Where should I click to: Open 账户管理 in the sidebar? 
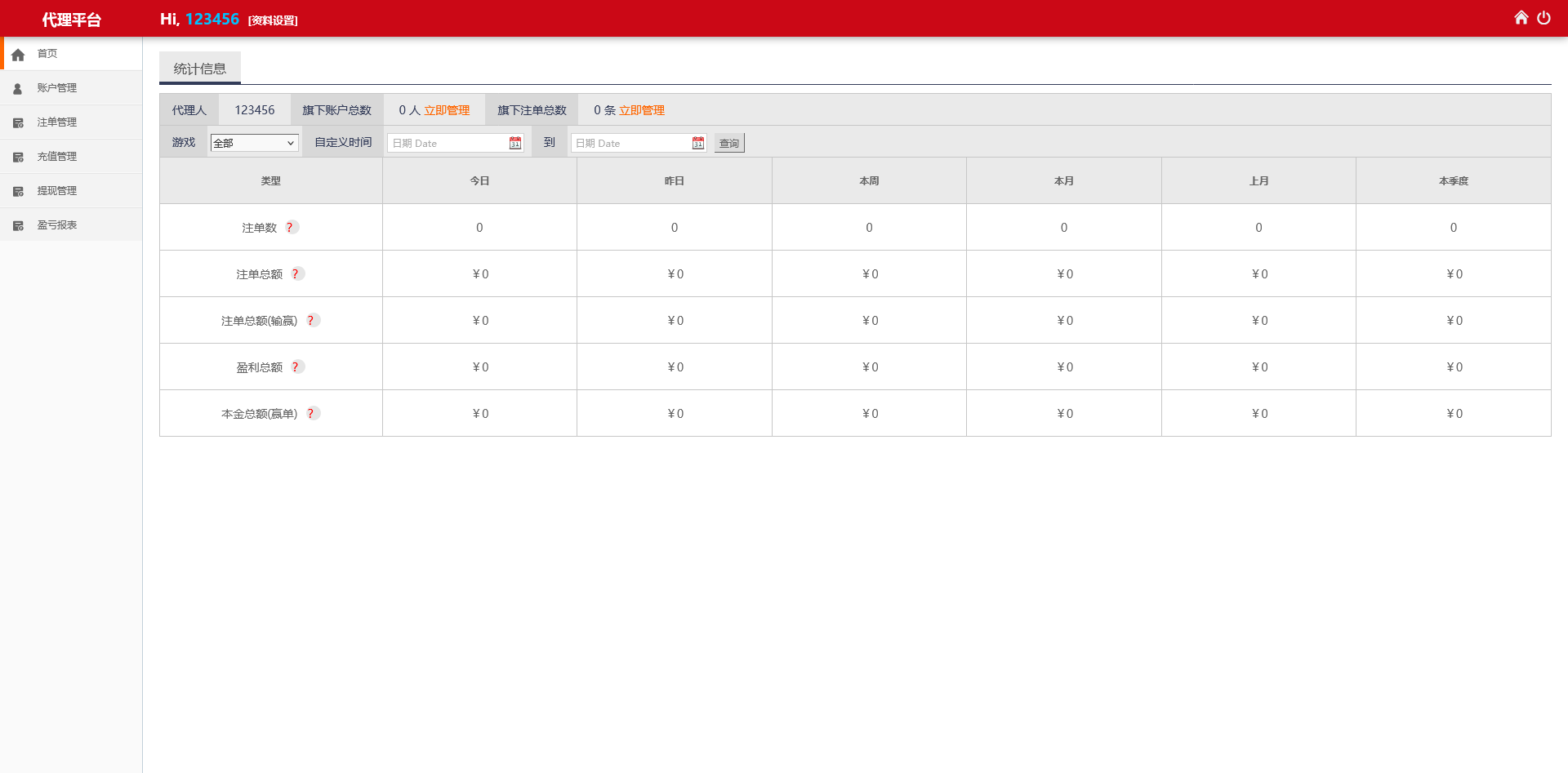[x=56, y=88]
